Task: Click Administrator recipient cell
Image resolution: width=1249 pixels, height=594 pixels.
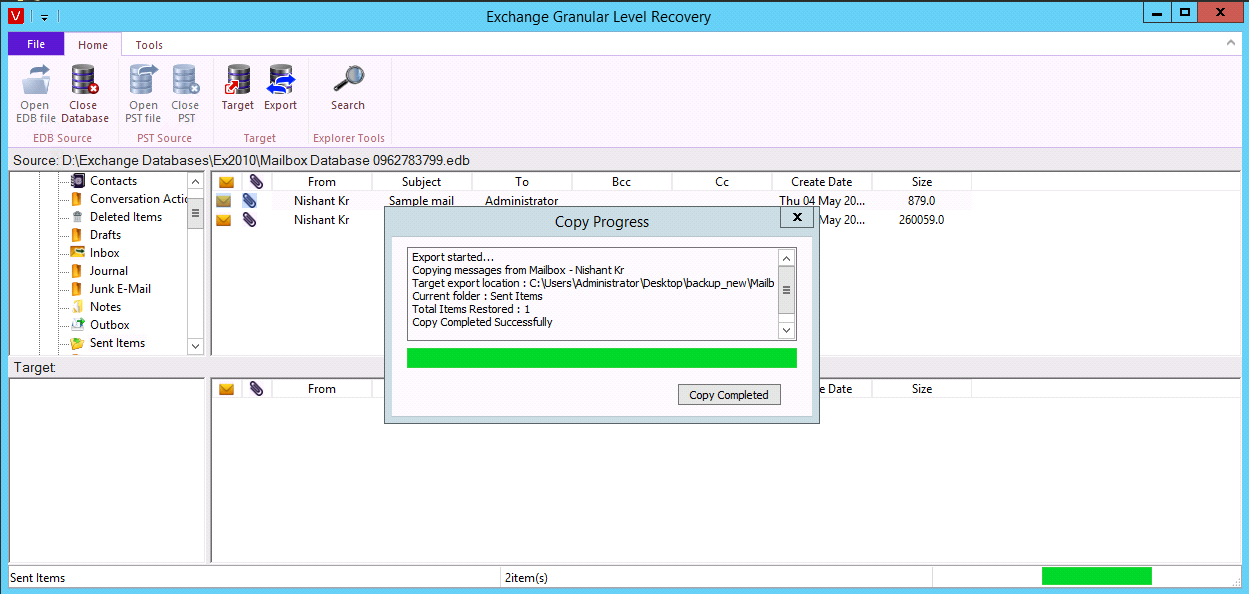Action: (522, 201)
